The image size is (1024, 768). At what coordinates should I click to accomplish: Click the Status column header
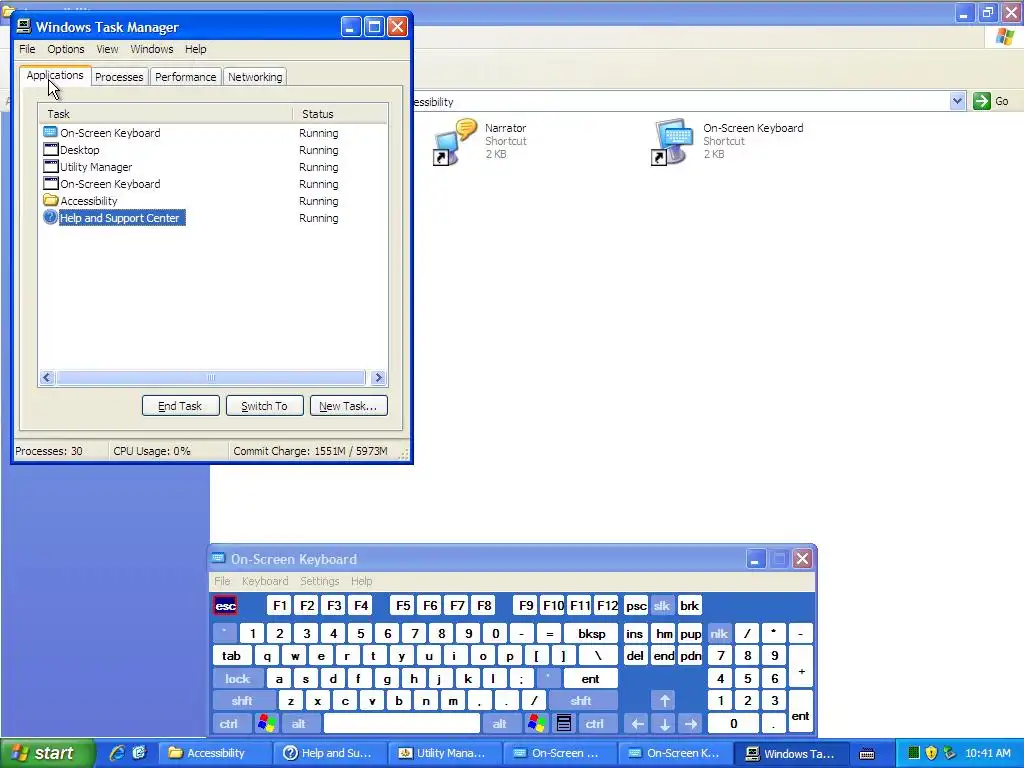(x=340, y=114)
